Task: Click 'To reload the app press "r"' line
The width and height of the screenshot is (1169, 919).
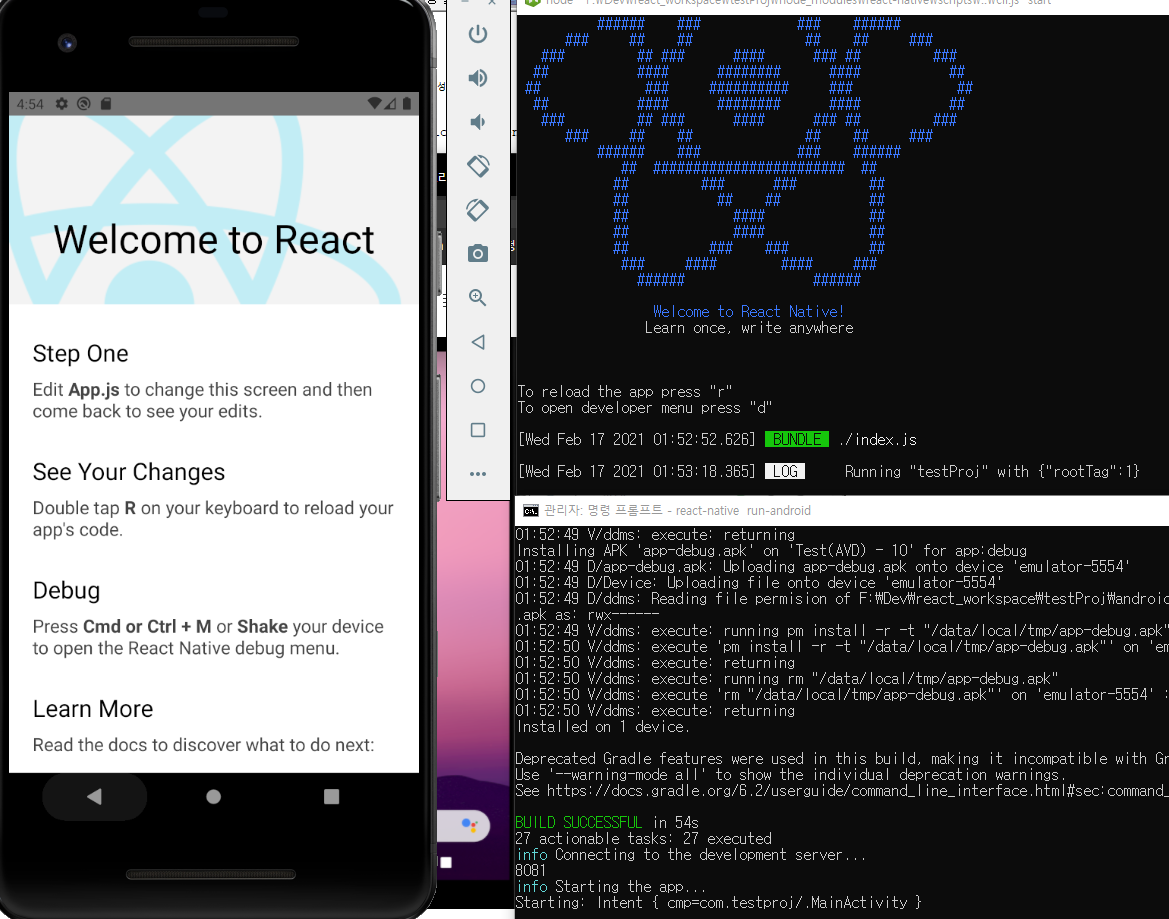Action: pyautogui.click(x=625, y=392)
